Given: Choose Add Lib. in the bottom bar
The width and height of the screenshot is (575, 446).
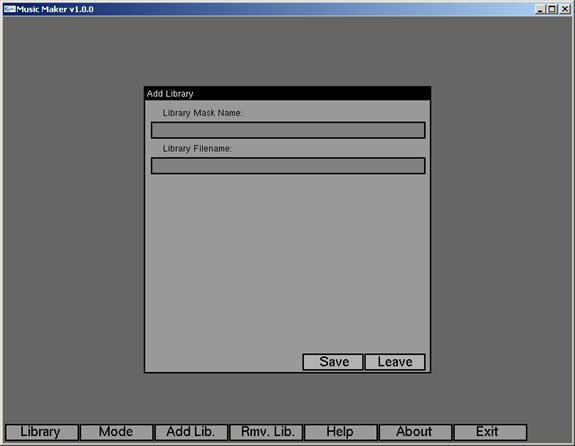Looking at the screenshot, I should tap(191, 432).
